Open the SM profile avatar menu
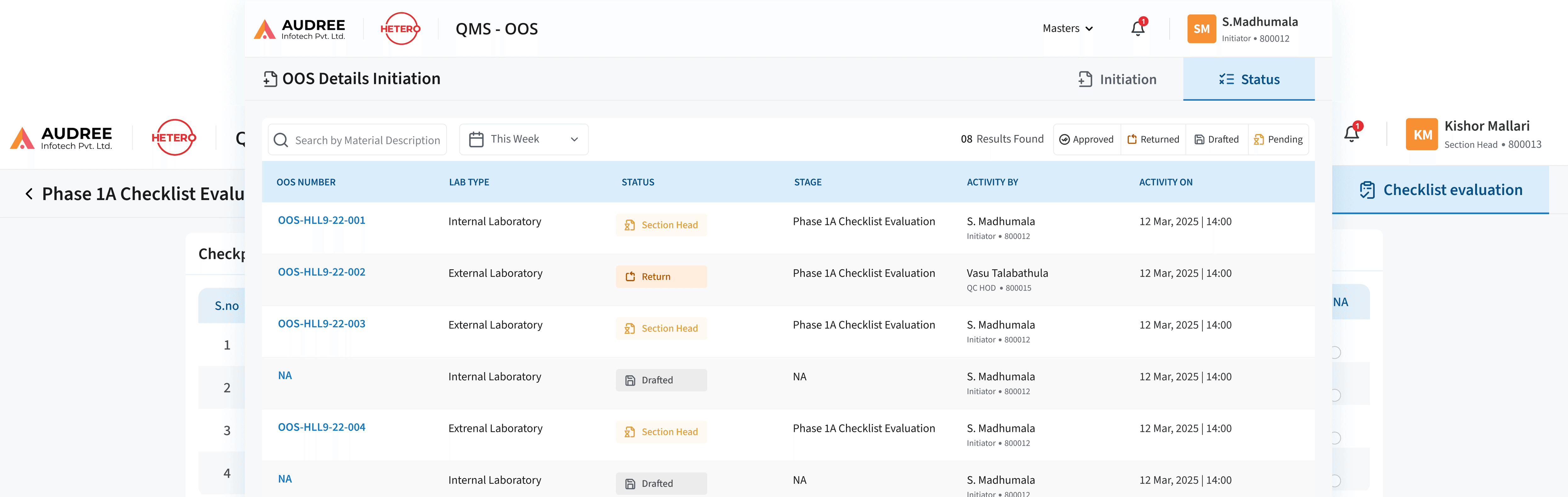 [x=1201, y=28]
